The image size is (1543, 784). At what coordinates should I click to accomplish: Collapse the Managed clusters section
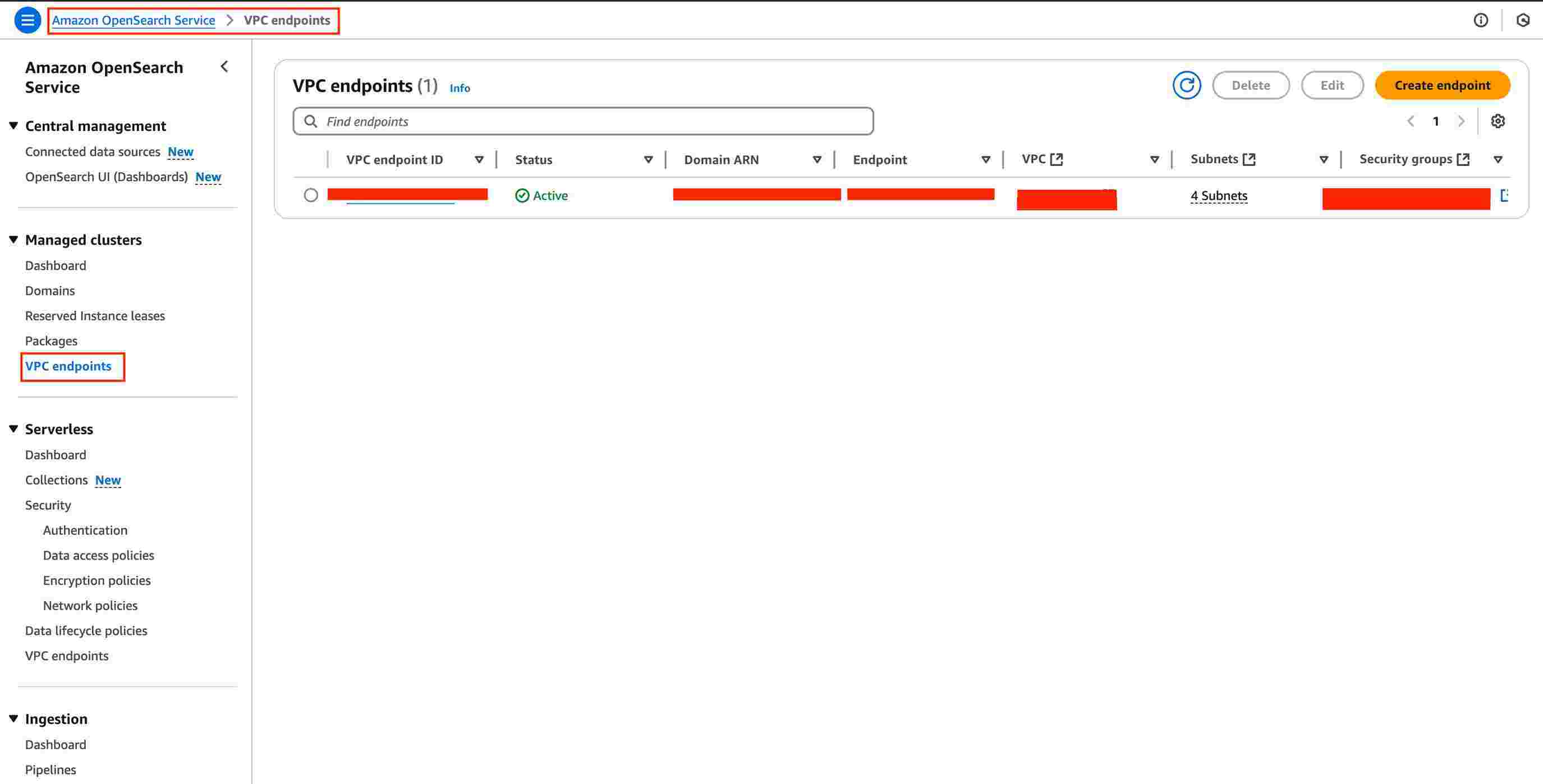[14, 239]
